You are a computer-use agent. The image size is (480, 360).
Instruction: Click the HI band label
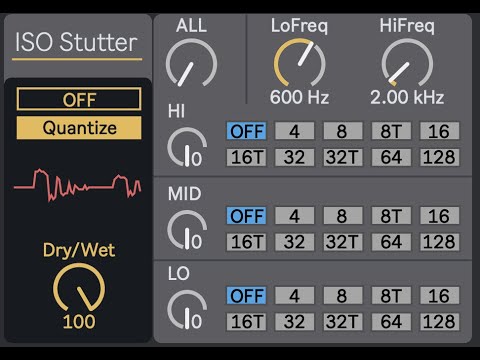point(176,111)
